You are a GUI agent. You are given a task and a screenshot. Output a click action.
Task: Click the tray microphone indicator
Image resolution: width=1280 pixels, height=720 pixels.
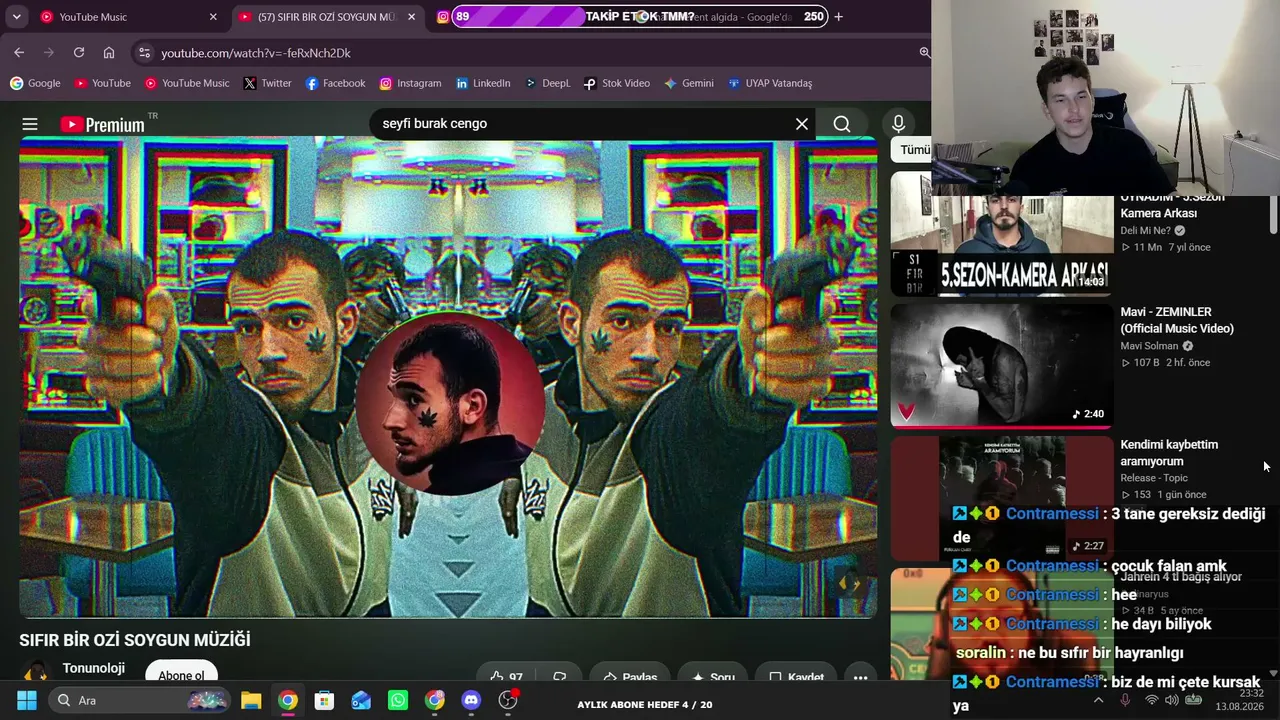tap(1125, 700)
